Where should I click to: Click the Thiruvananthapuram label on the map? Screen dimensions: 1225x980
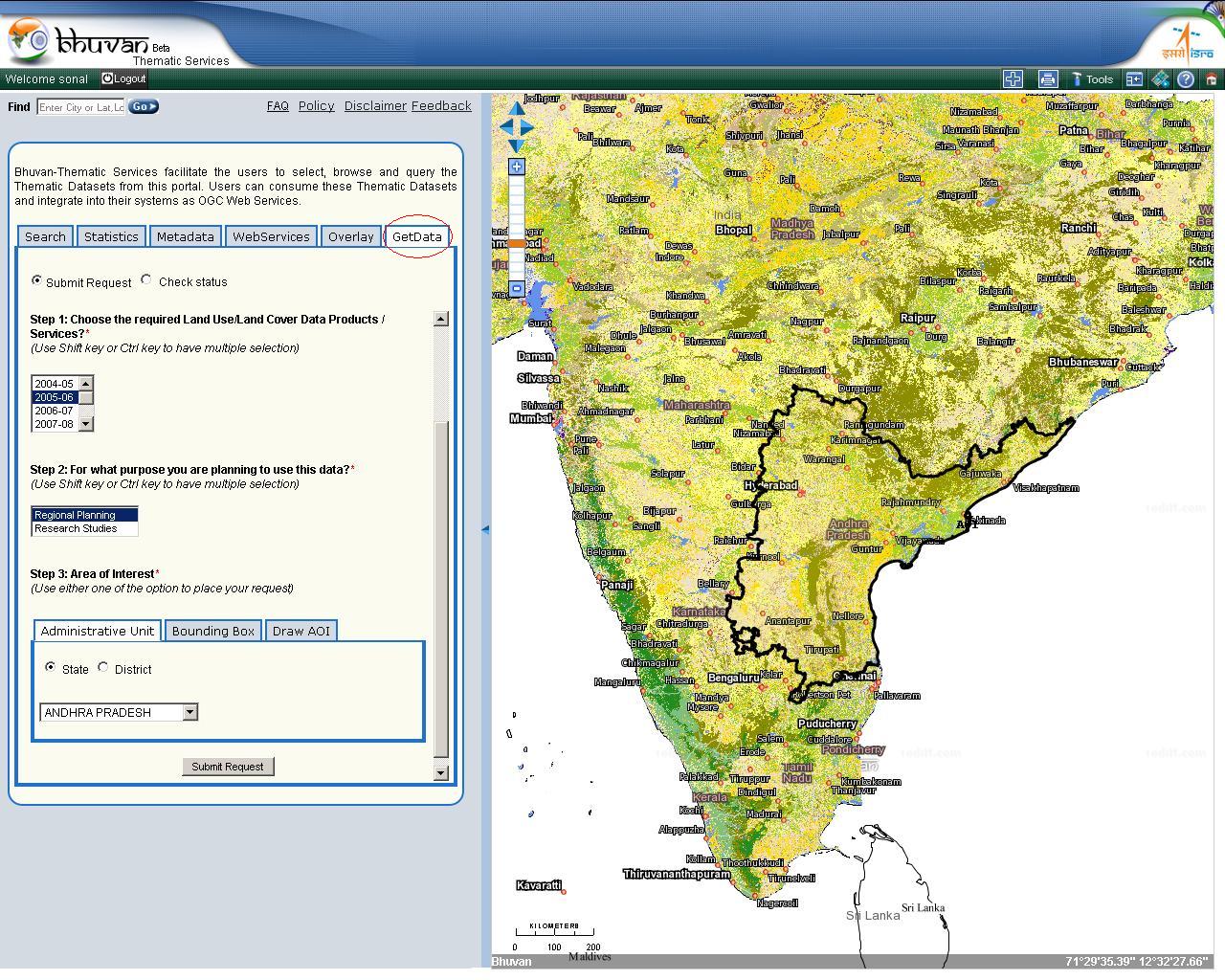[677, 874]
